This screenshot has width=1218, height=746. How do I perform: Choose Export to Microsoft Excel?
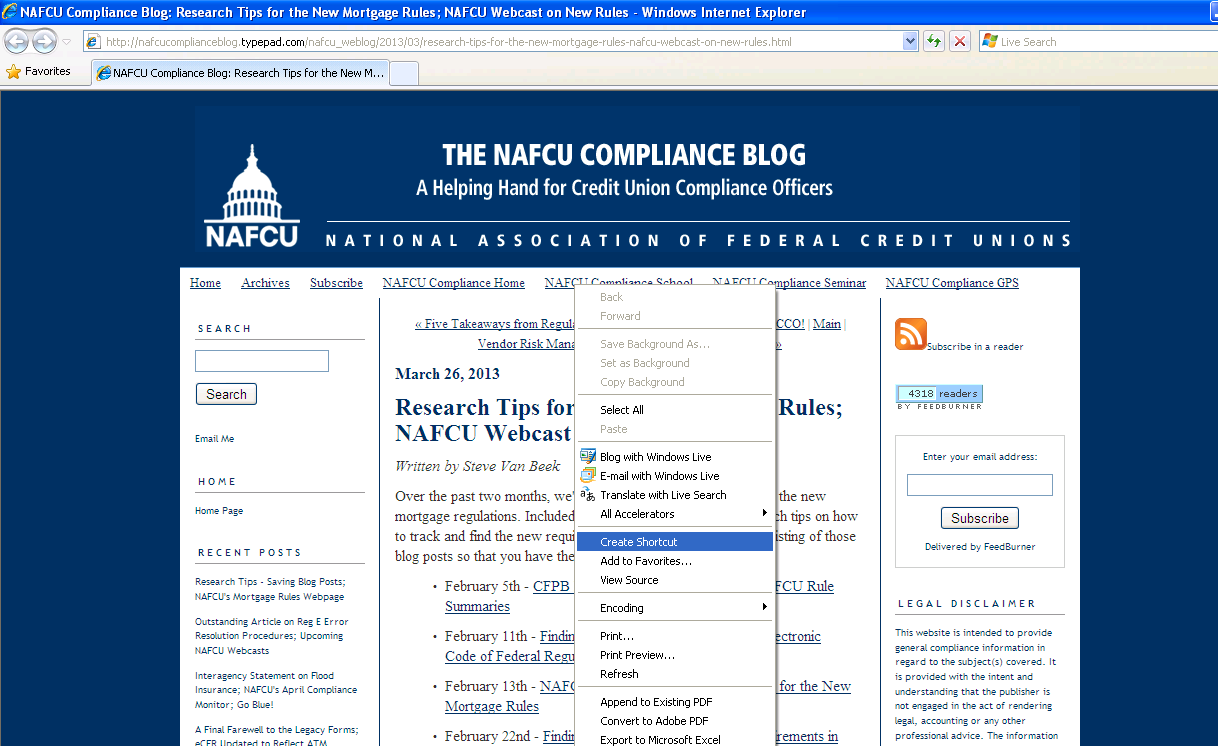pos(675,740)
